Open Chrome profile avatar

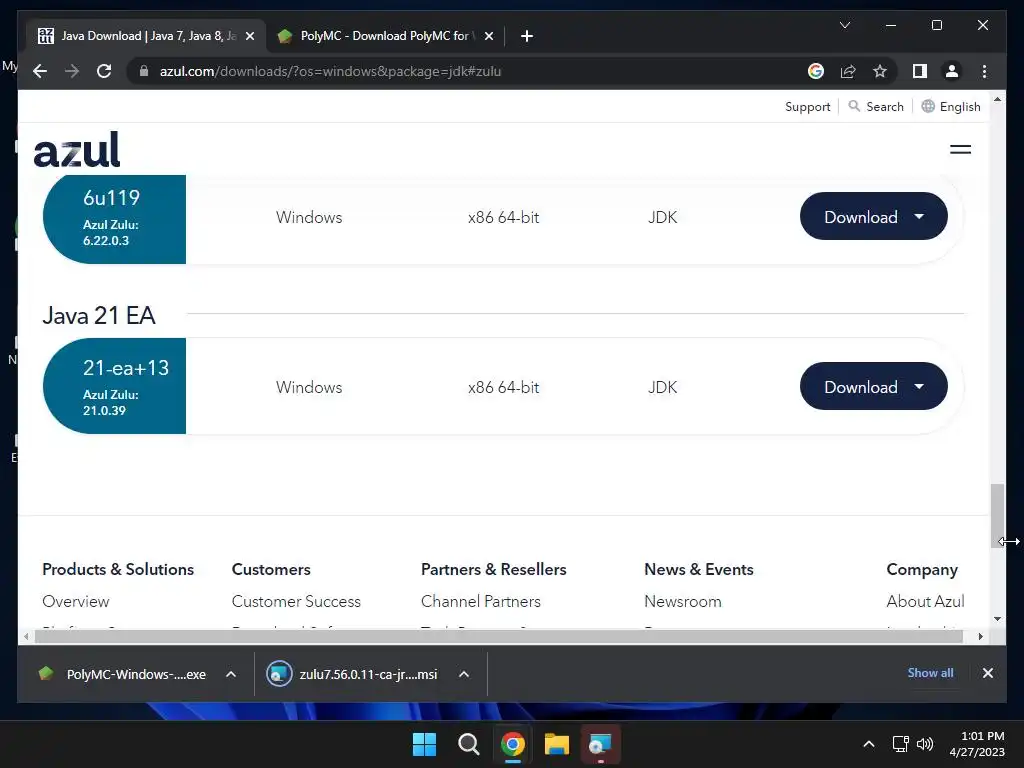952,71
